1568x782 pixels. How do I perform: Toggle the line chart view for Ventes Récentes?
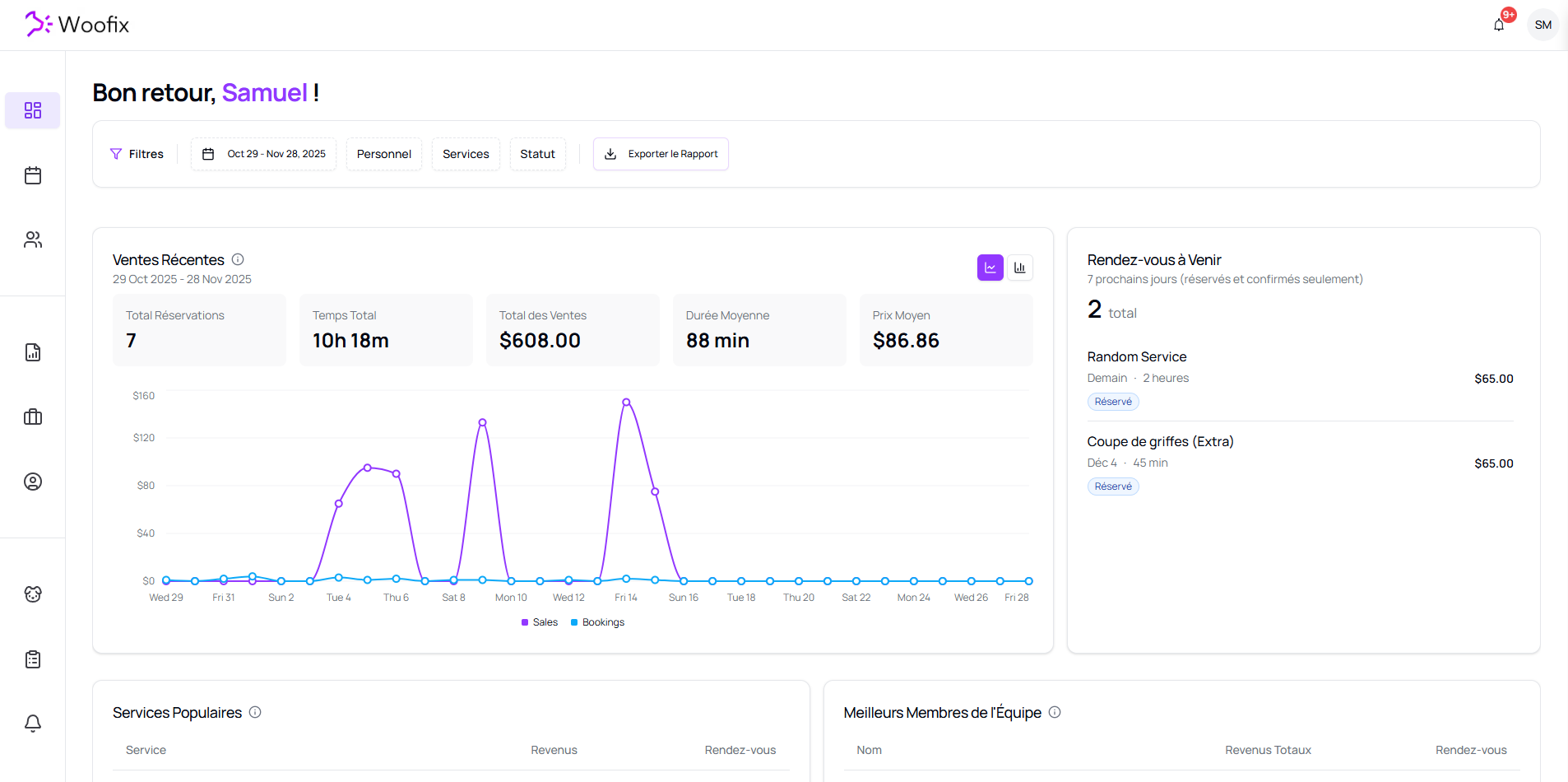coord(990,267)
